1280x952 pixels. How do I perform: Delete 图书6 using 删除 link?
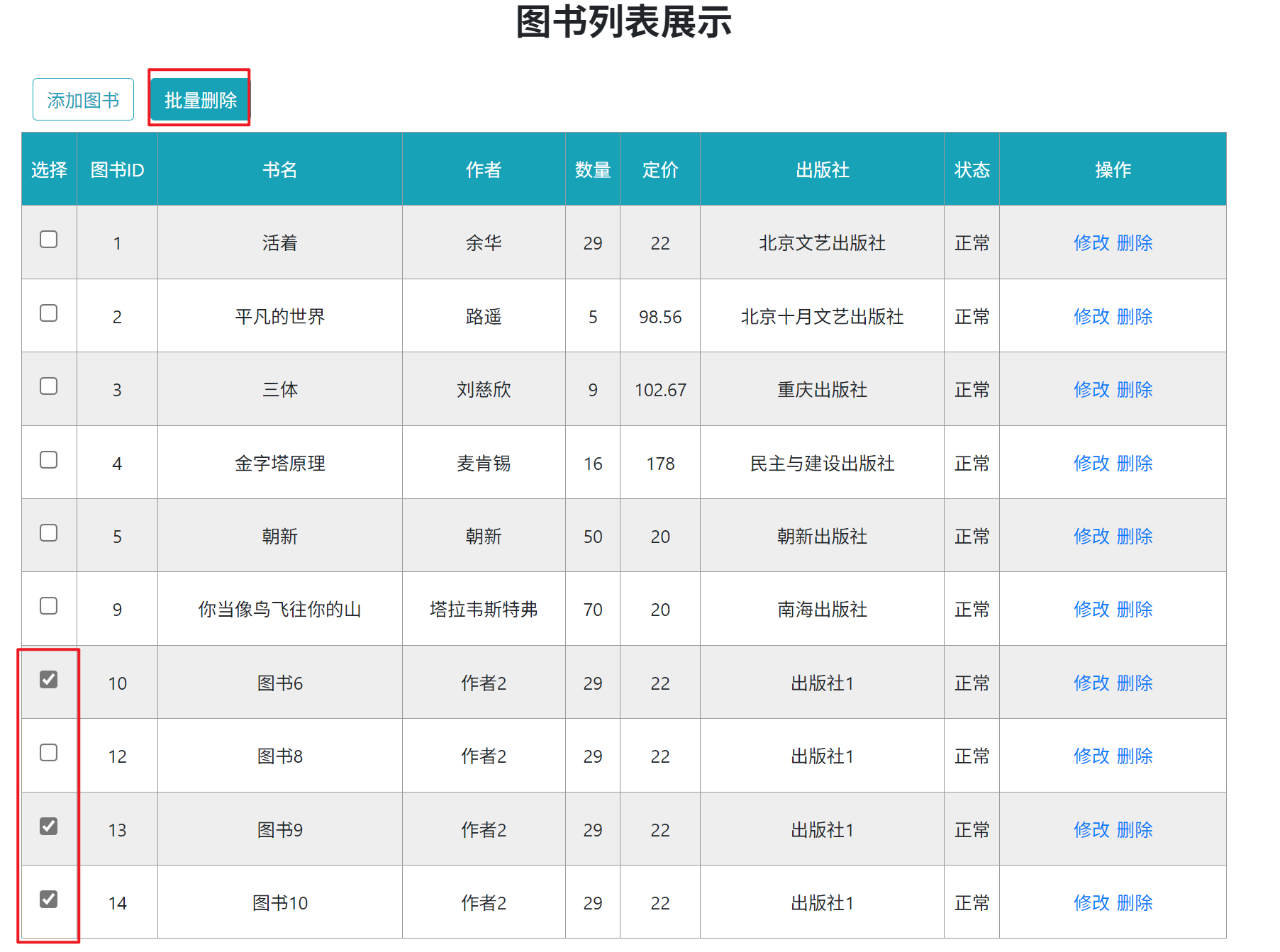1135,683
